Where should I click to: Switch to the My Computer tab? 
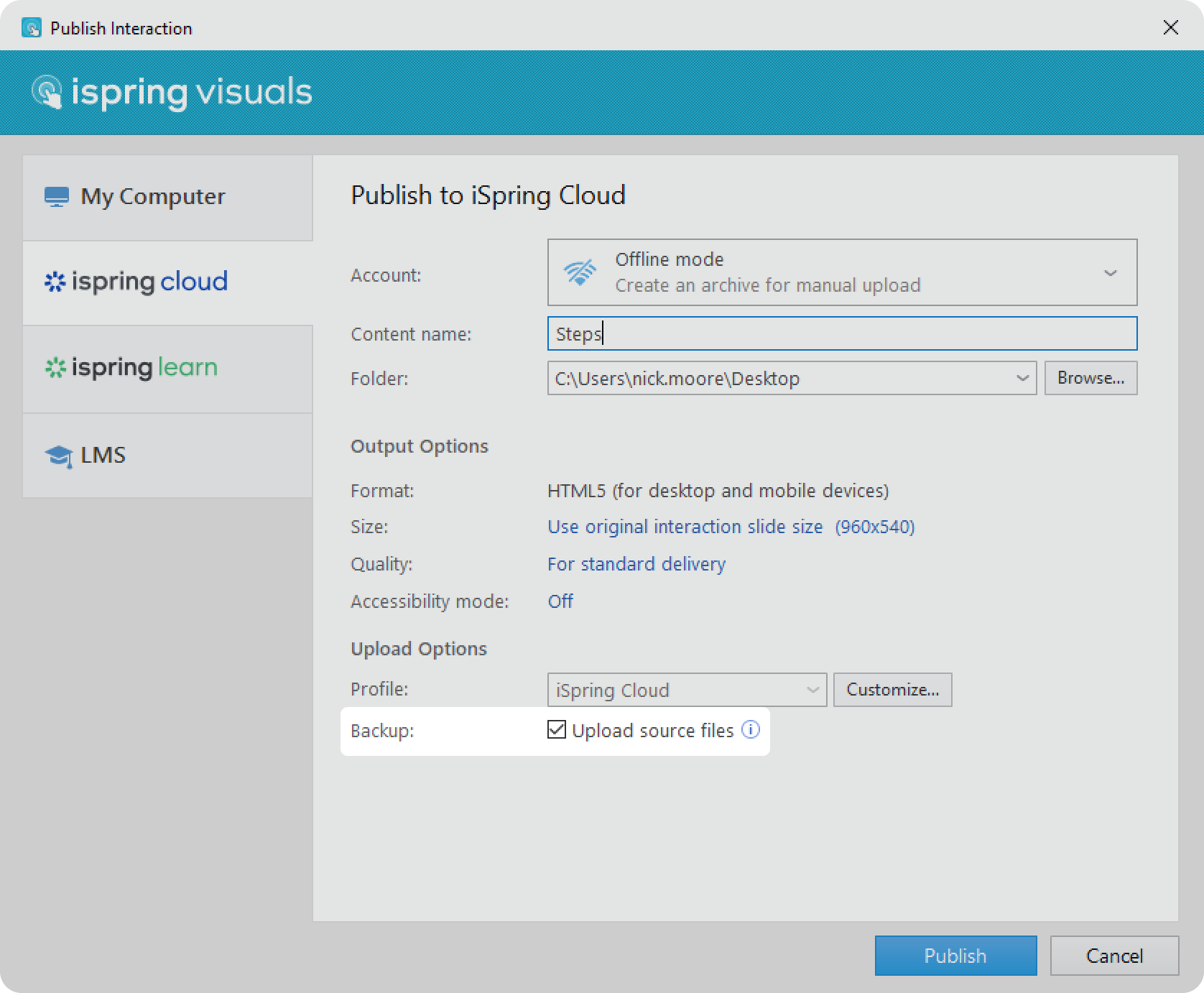(167, 198)
